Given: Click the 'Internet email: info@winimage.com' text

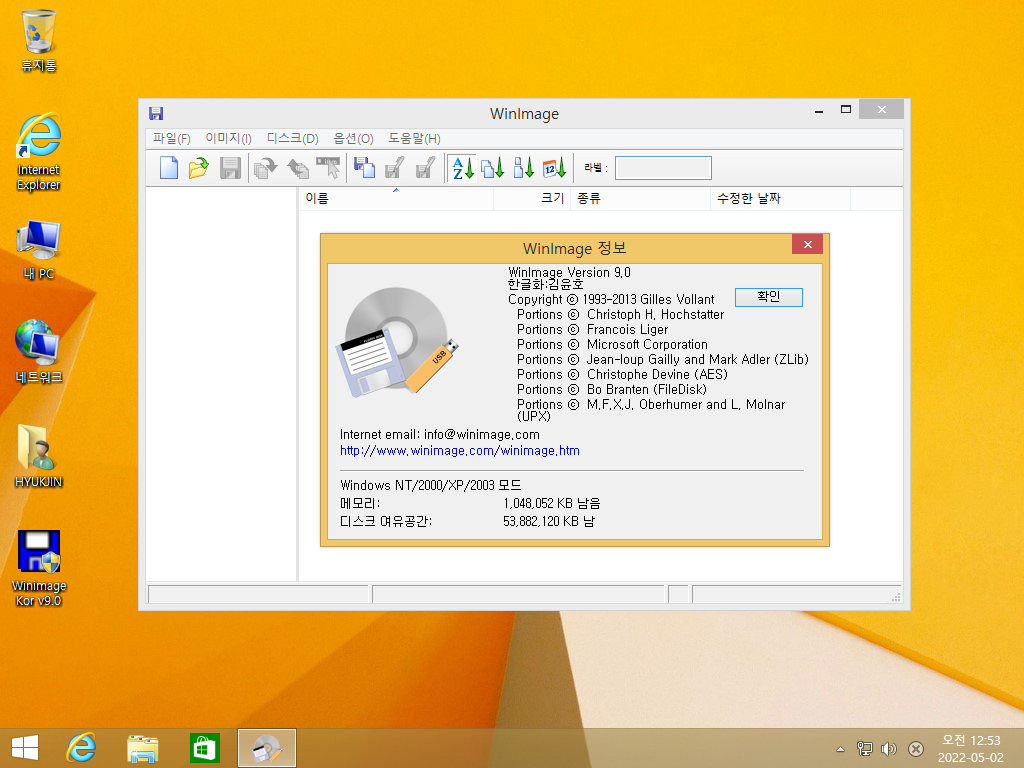Looking at the screenshot, I should pyautogui.click(x=440, y=434).
